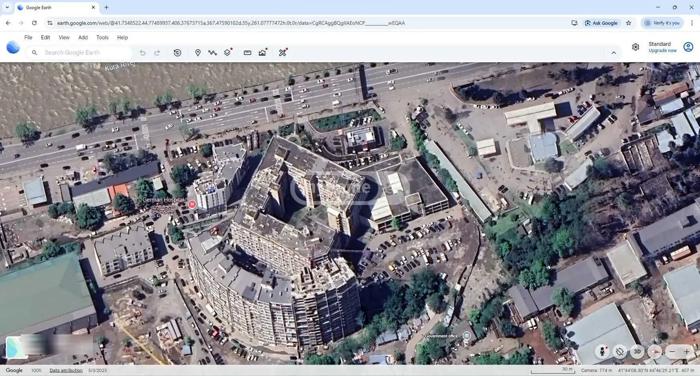Go forward in the browser
Viewport: 700px width, 376px height.
click(21, 23)
